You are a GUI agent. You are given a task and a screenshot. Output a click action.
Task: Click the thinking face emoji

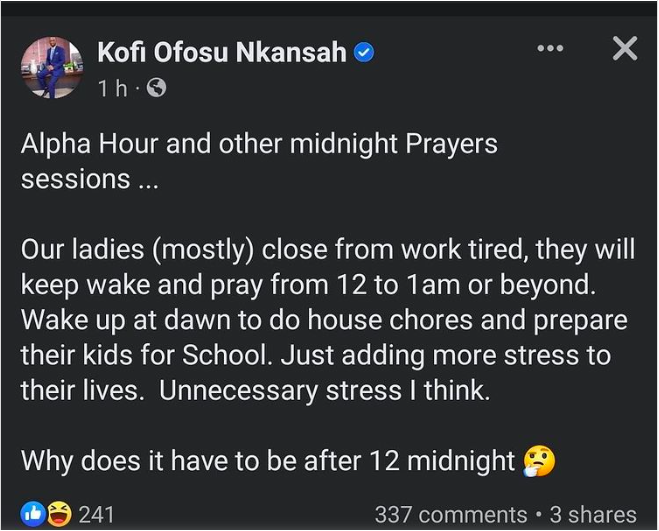[x=538, y=460]
